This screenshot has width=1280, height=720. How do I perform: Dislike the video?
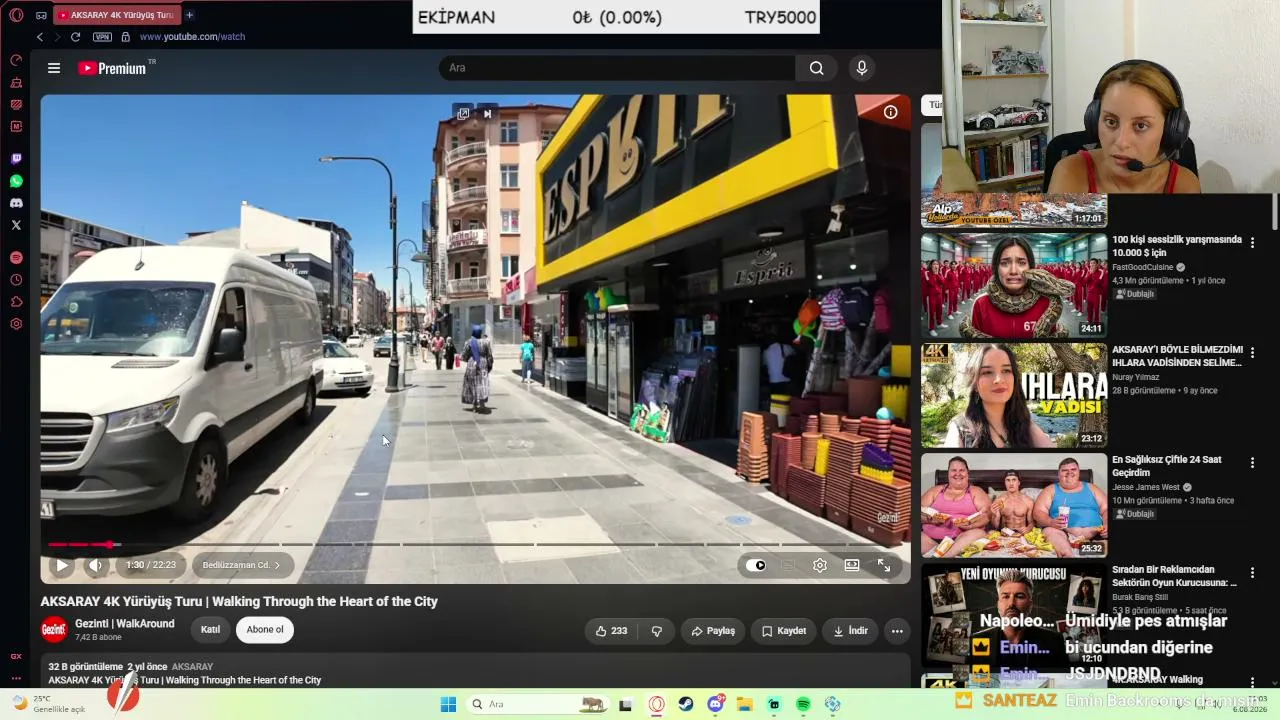click(x=657, y=631)
